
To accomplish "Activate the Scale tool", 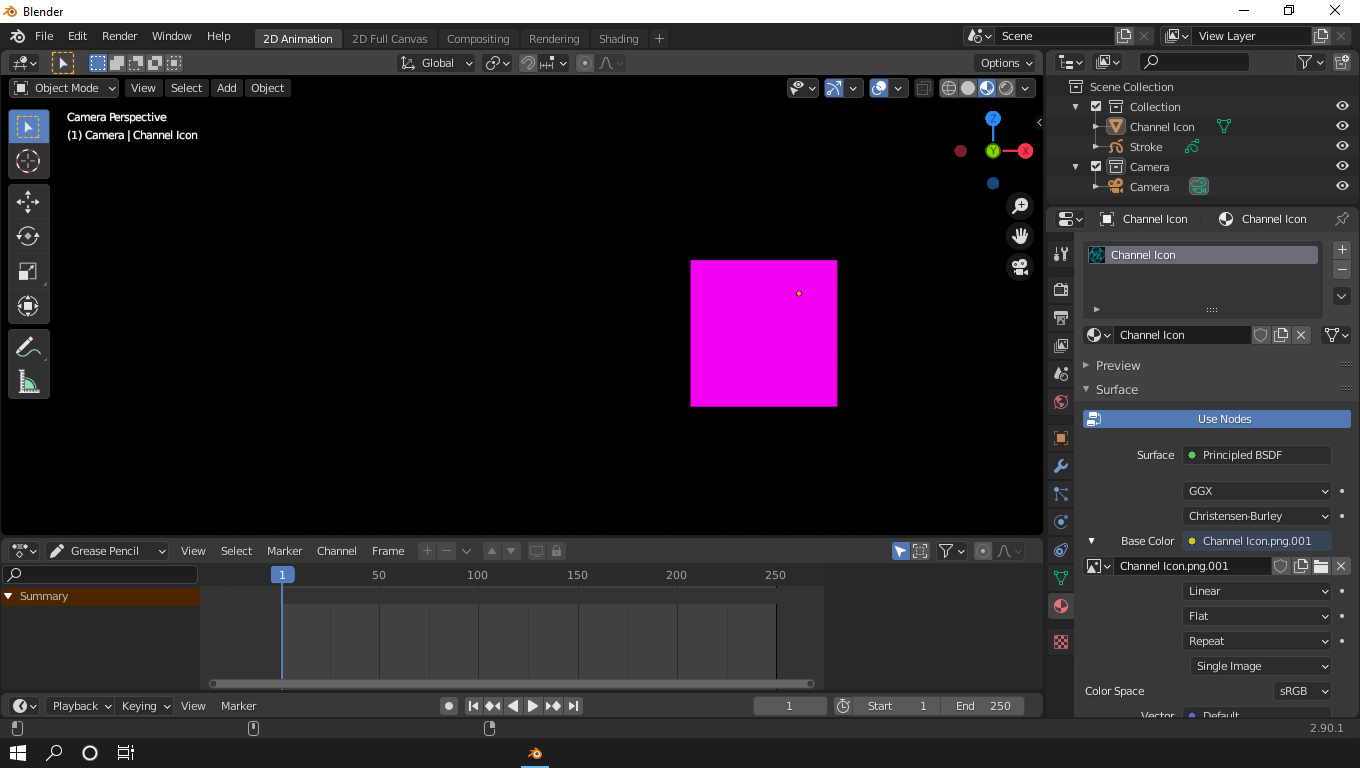I will tap(28, 271).
